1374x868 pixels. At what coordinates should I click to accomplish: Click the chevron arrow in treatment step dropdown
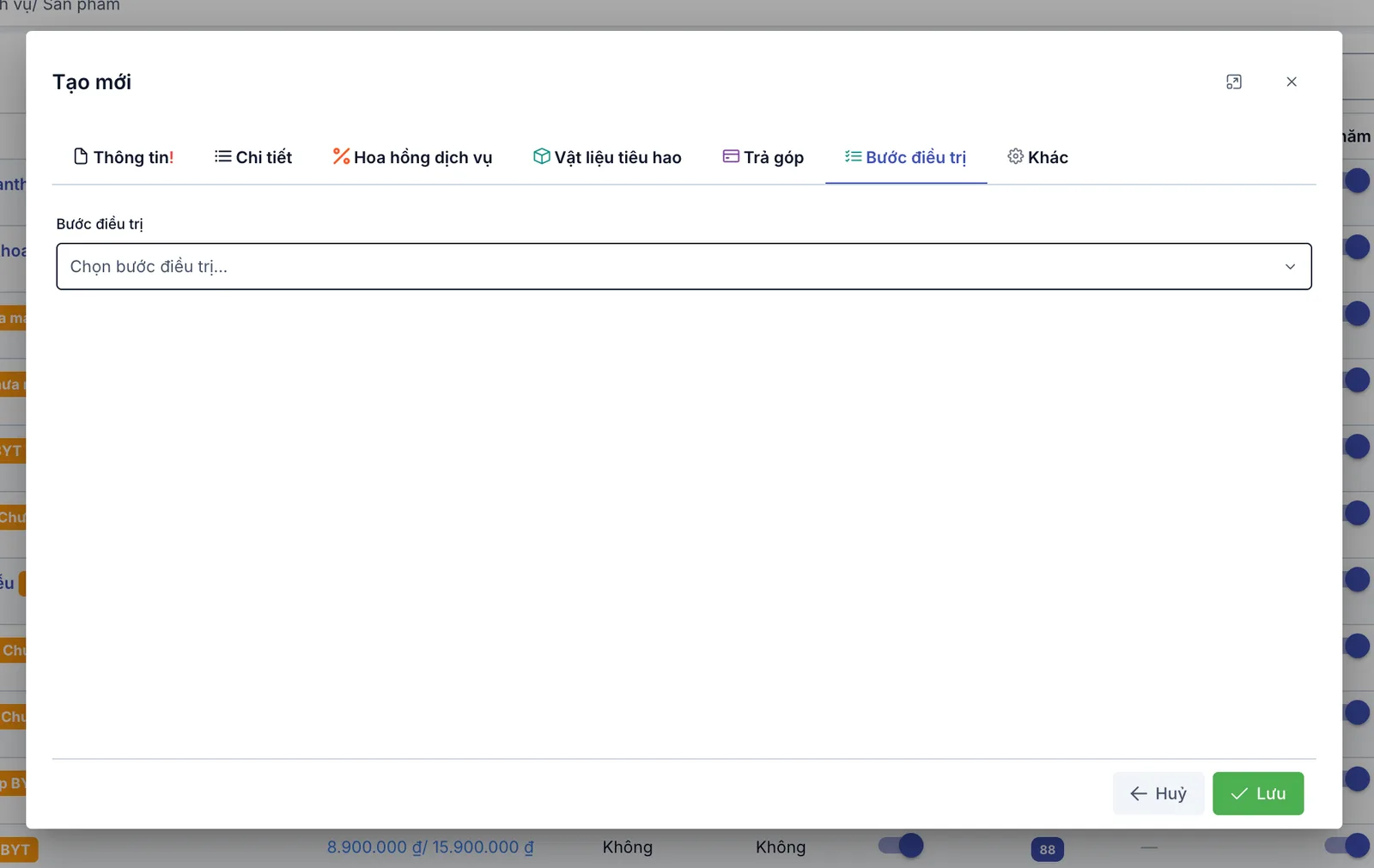(x=1290, y=267)
